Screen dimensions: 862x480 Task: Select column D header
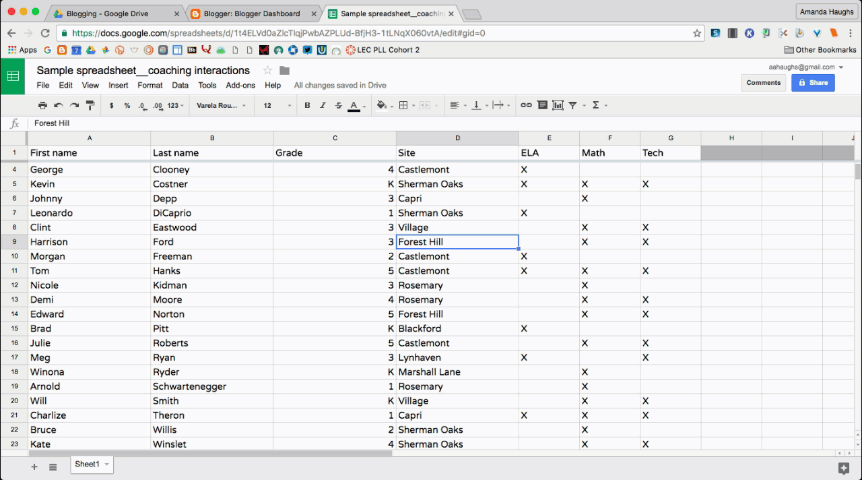tap(457, 138)
